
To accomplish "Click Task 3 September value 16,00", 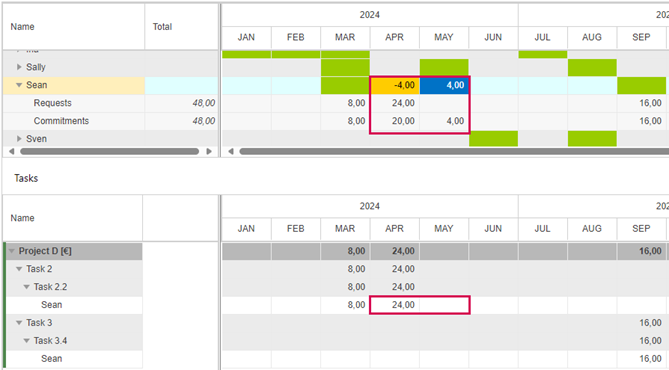I will coord(650,323).
